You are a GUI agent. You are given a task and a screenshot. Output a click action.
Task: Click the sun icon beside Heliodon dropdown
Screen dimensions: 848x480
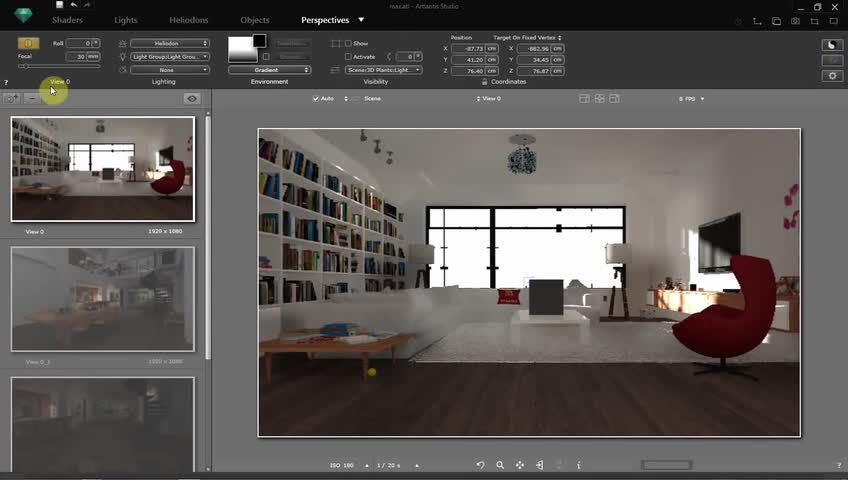click(123, 43)
